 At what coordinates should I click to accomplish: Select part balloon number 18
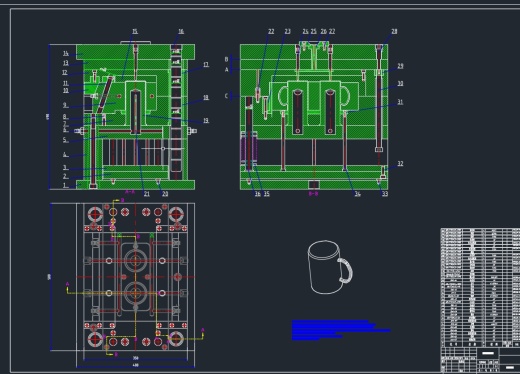(206, 97)
